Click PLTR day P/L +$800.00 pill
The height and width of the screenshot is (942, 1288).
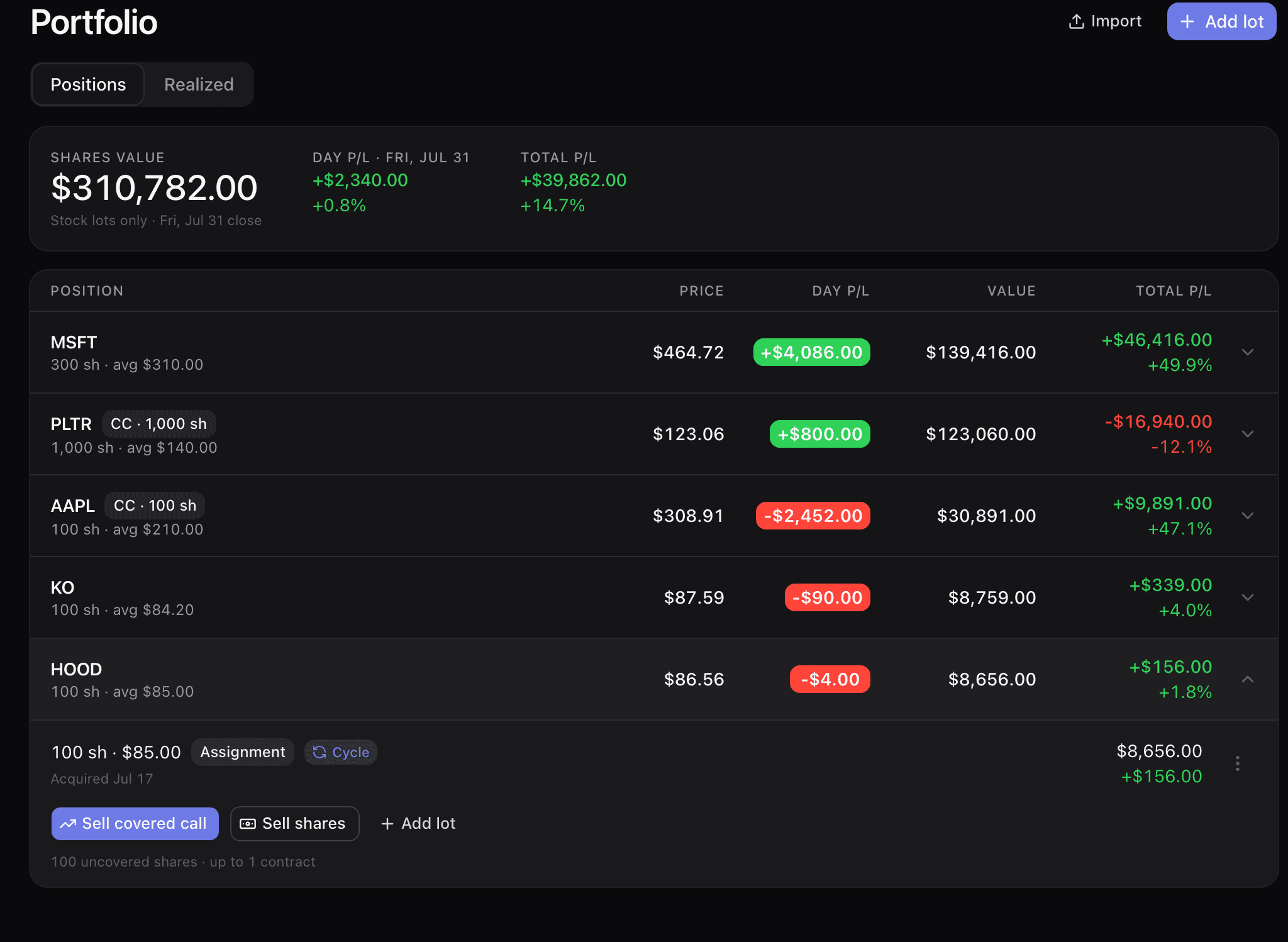[x=820, y=434]
